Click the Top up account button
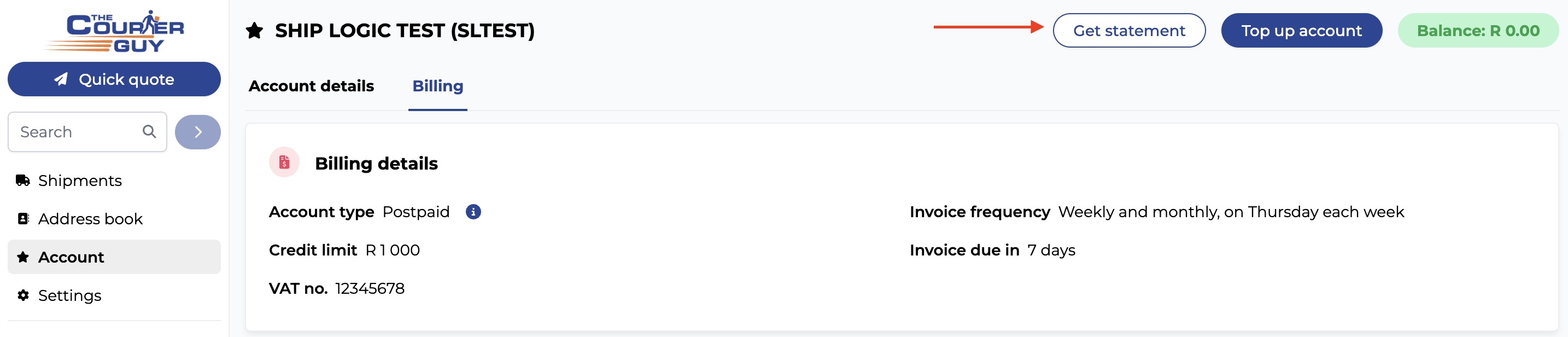The image size is (1568, 337). 1301,31
